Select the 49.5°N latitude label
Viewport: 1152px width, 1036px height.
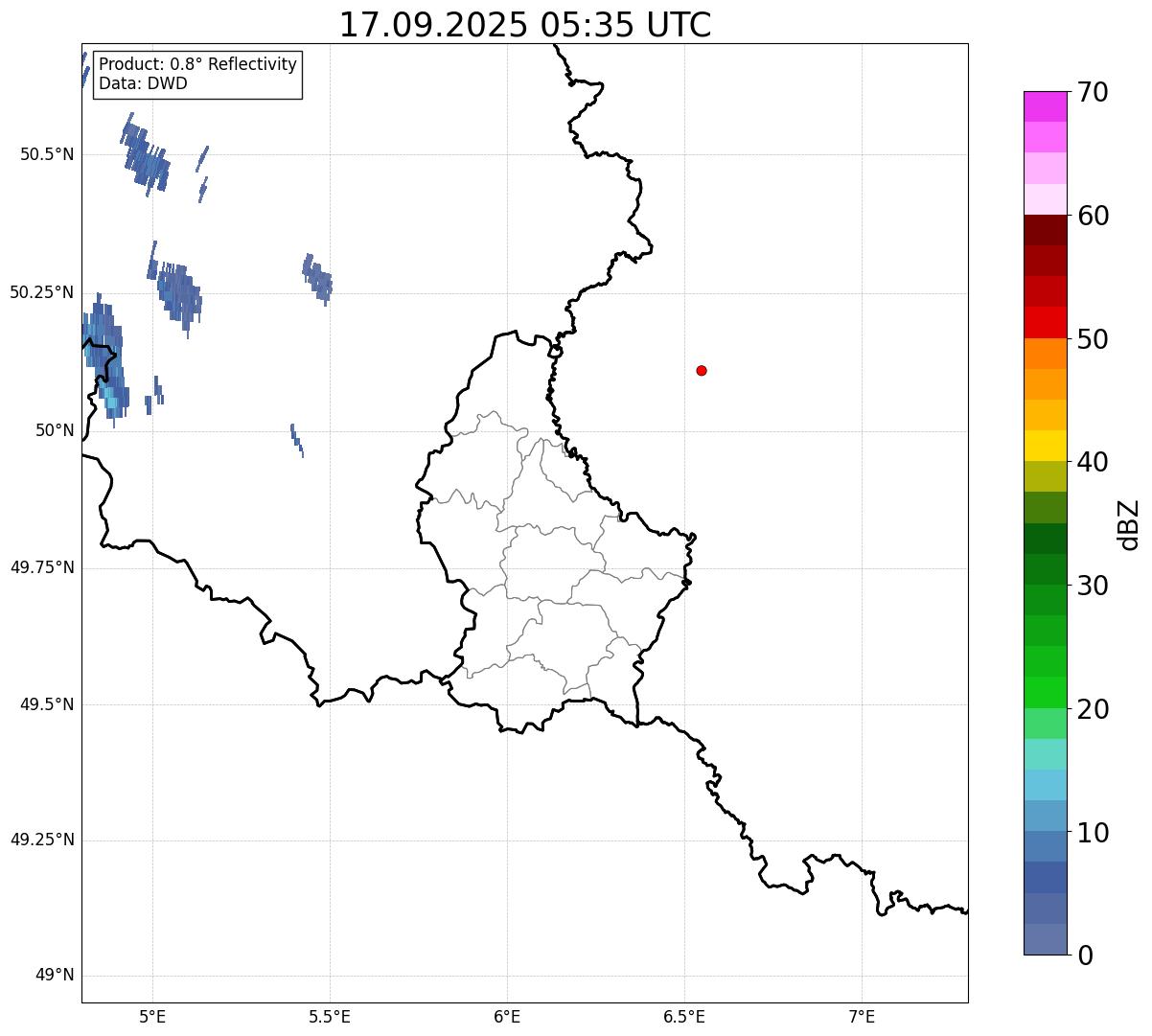click(x=47, y=704)
